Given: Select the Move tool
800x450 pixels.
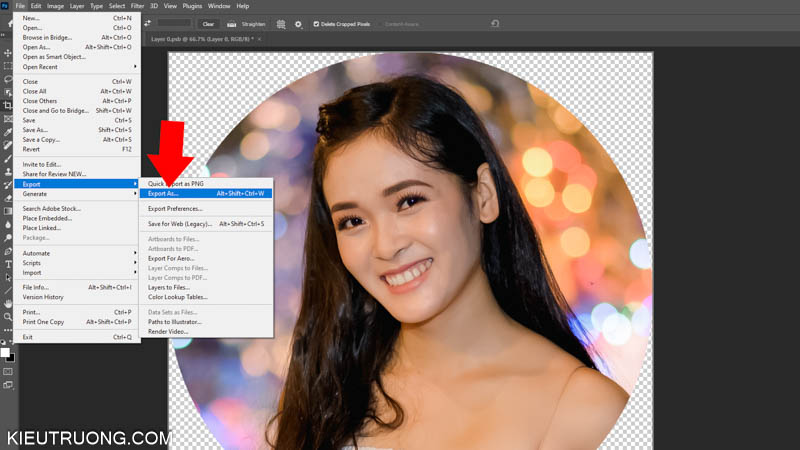Looking at the screenshot, I should coord(8,53).
